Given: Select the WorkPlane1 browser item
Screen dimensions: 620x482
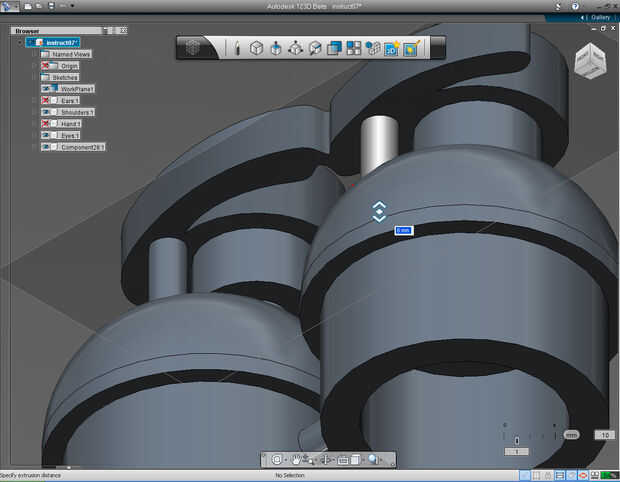Looking at the screenshot, I should pos(77,89).
